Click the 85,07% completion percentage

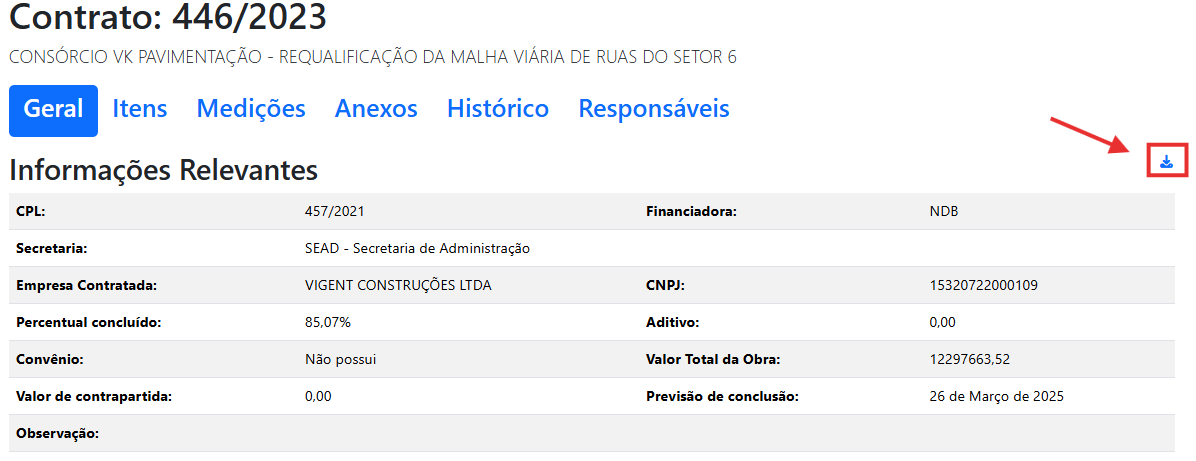328,323
